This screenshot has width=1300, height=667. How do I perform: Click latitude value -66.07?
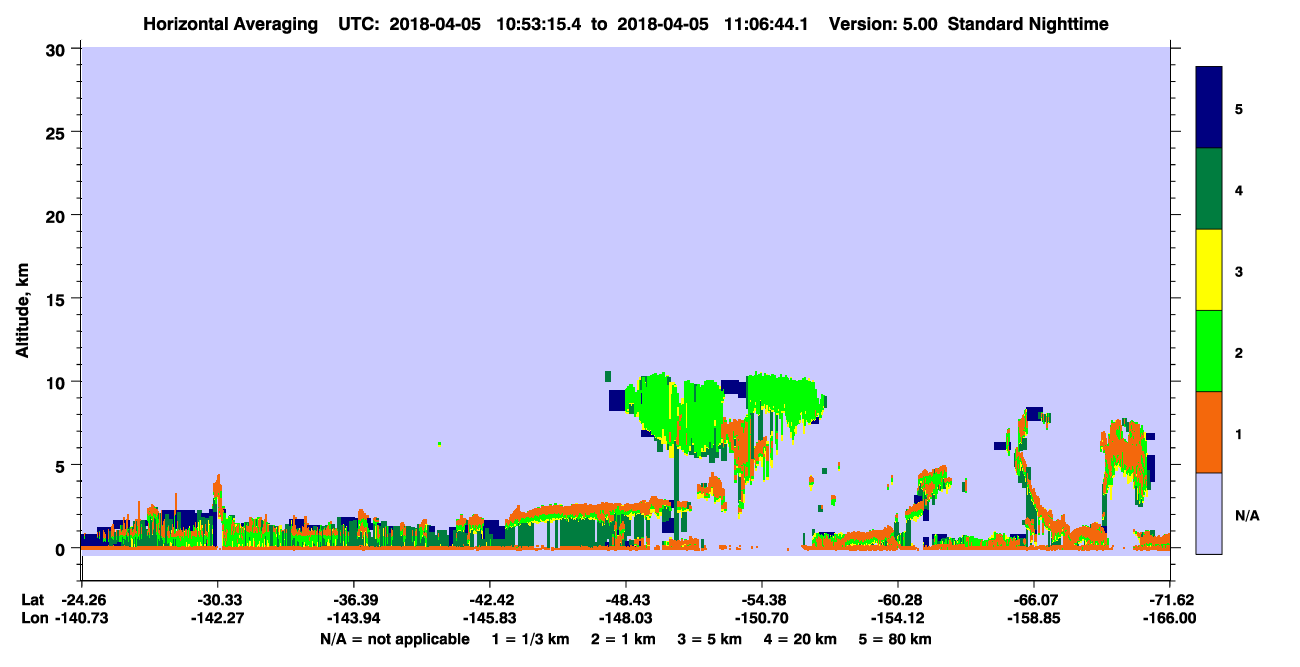[x=1033, y=600]
